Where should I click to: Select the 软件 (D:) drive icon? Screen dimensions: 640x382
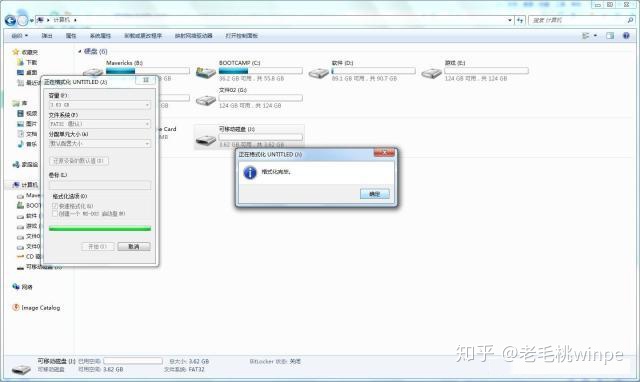[x=318, y=73]
